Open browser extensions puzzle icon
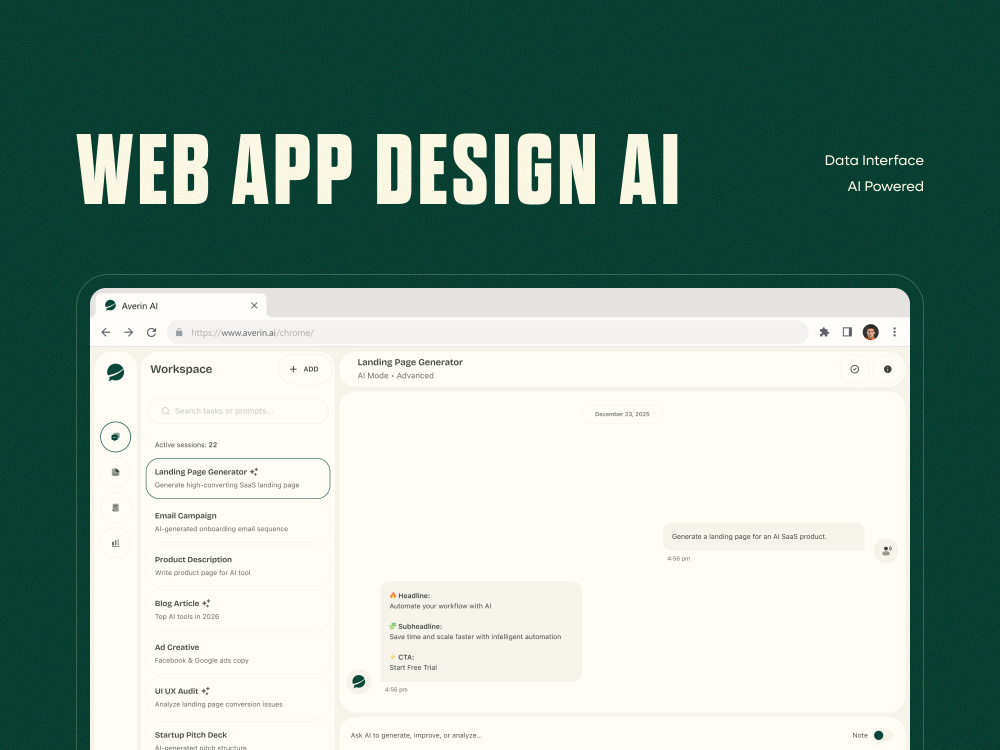The image size is (1000, 750). click(x=824, y=332)
